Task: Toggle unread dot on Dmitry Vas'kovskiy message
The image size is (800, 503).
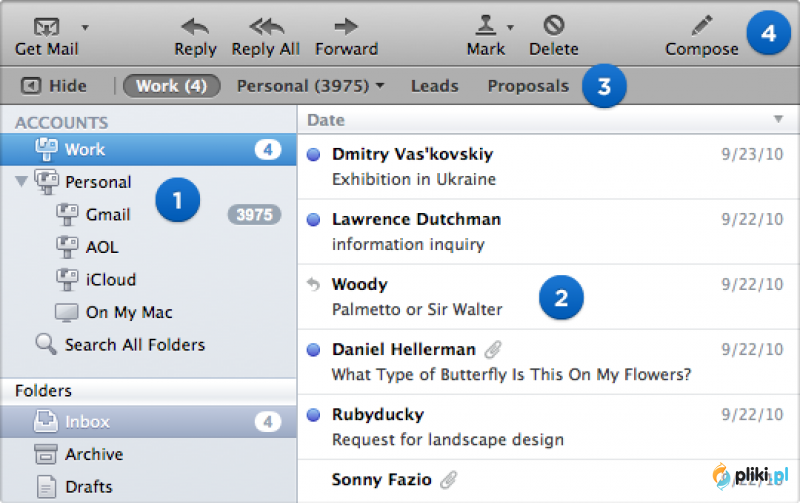Action: 313,154
